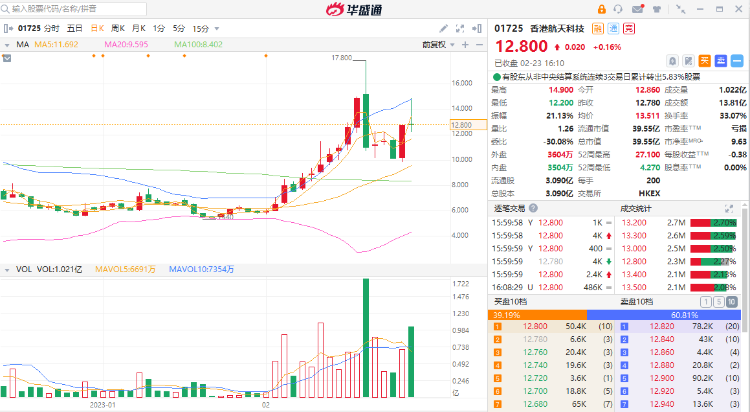The width and height of the screenshot is (750, 412).
Task: Click the shrink window arrows icon
Action: tap(680, 9)
